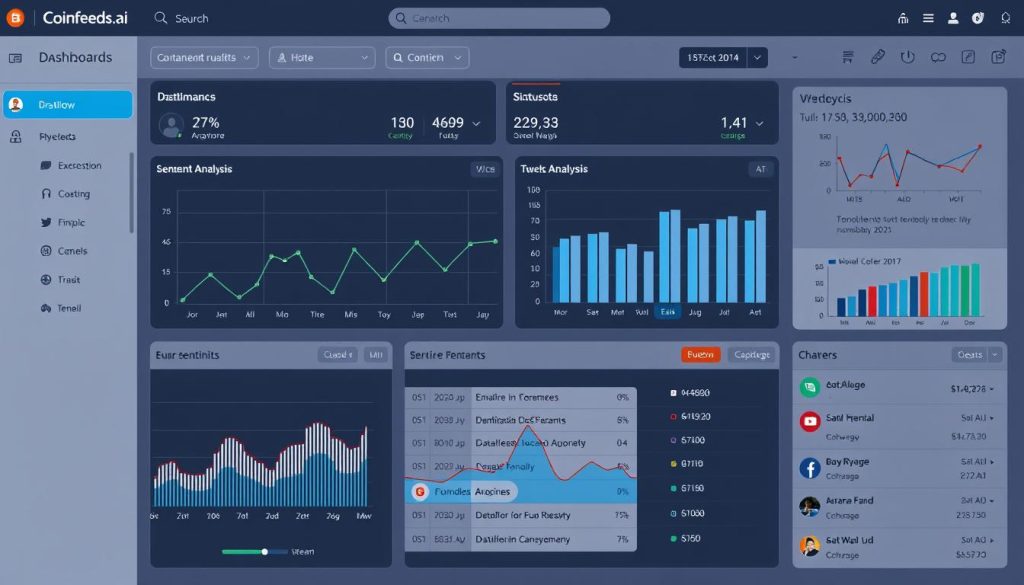Viewport: 1024px width, 585px height.
Task: Click the headphones icon beside Costing
Action: click(x=46, y=194)
